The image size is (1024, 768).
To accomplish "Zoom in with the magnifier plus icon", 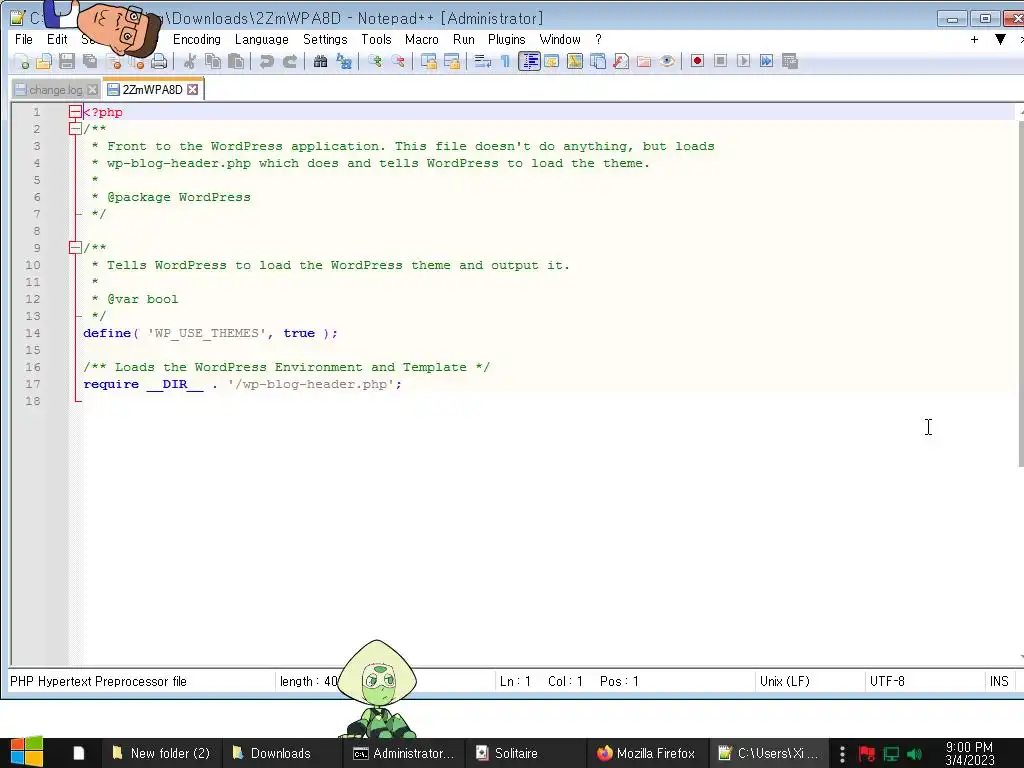I will [x=374, y=61].
